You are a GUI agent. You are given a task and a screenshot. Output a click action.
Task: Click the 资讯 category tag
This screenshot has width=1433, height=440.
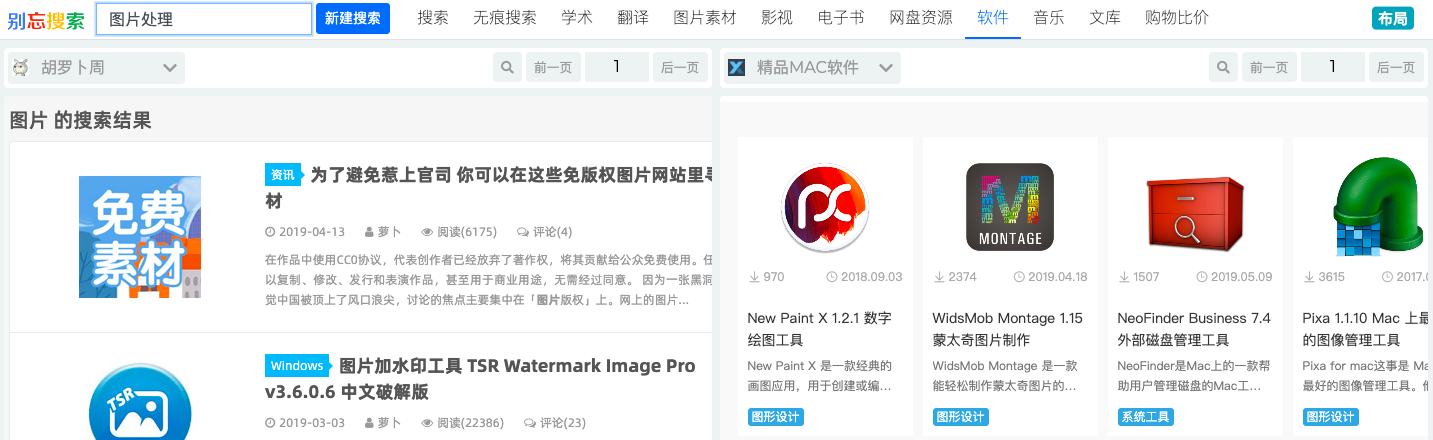283,175
